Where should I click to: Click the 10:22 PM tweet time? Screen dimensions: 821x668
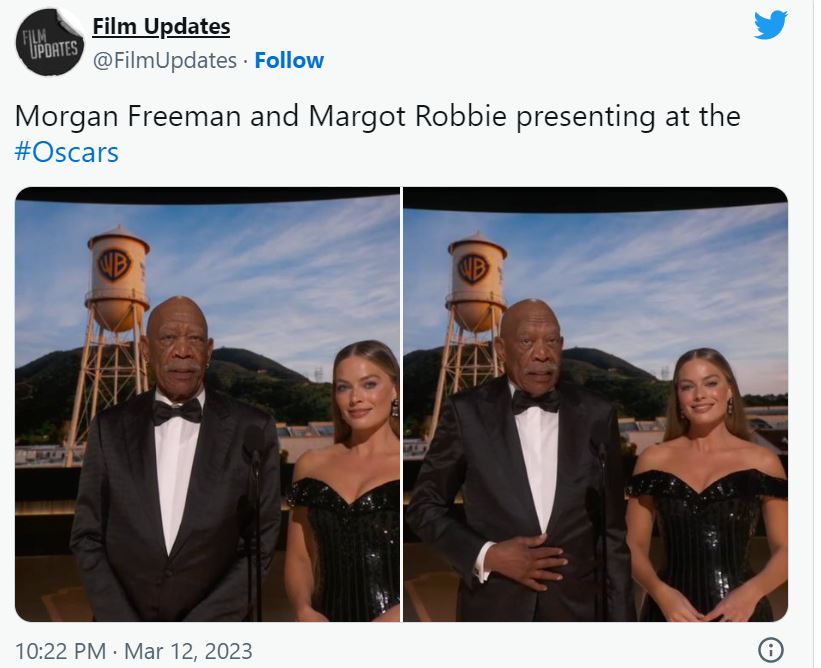(x=60, y=652)
